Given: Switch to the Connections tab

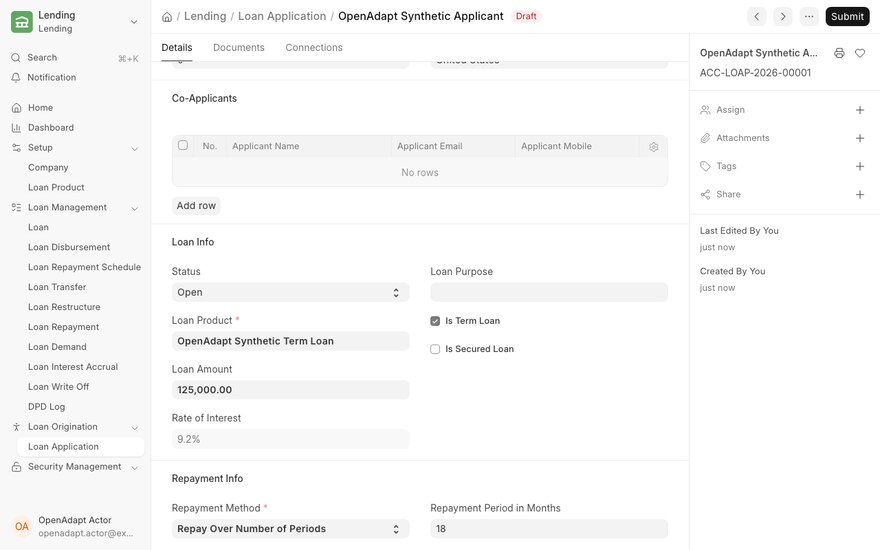Looking at the screenshot, I should point(314,48).
